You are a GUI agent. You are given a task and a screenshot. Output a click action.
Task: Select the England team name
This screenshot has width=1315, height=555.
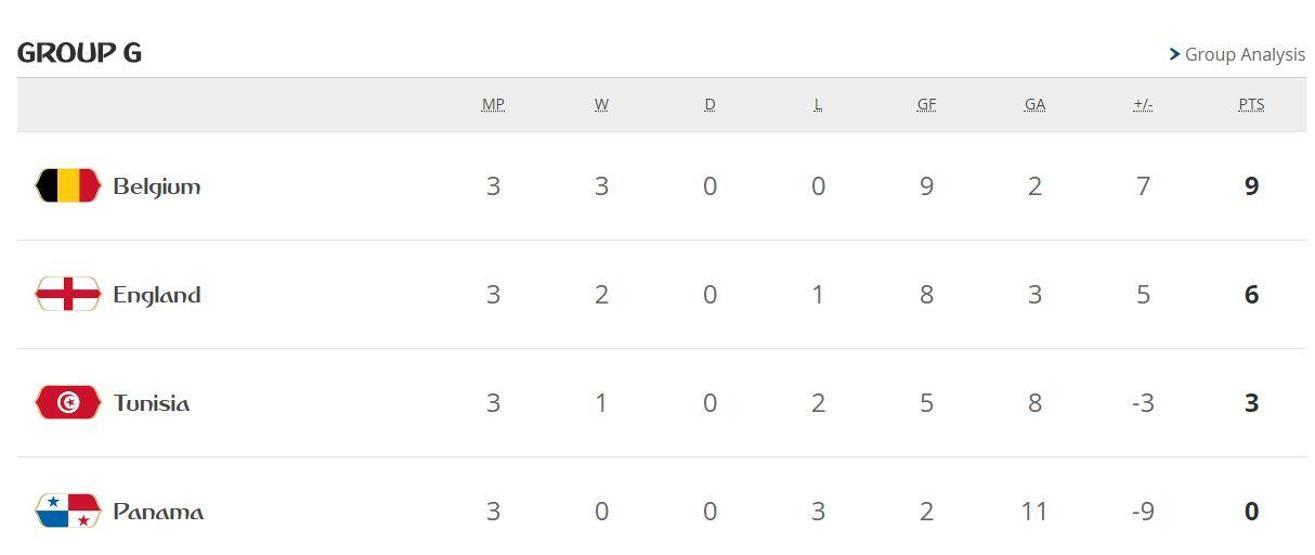157,295
